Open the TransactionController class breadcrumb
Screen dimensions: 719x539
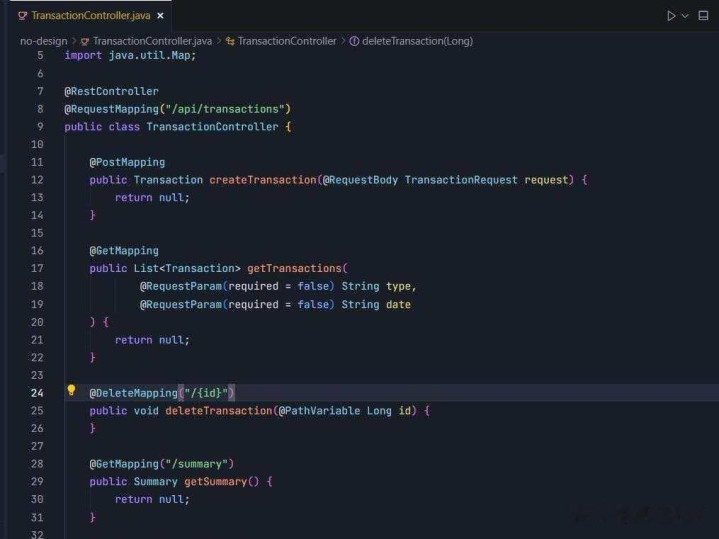pos(287,41)
